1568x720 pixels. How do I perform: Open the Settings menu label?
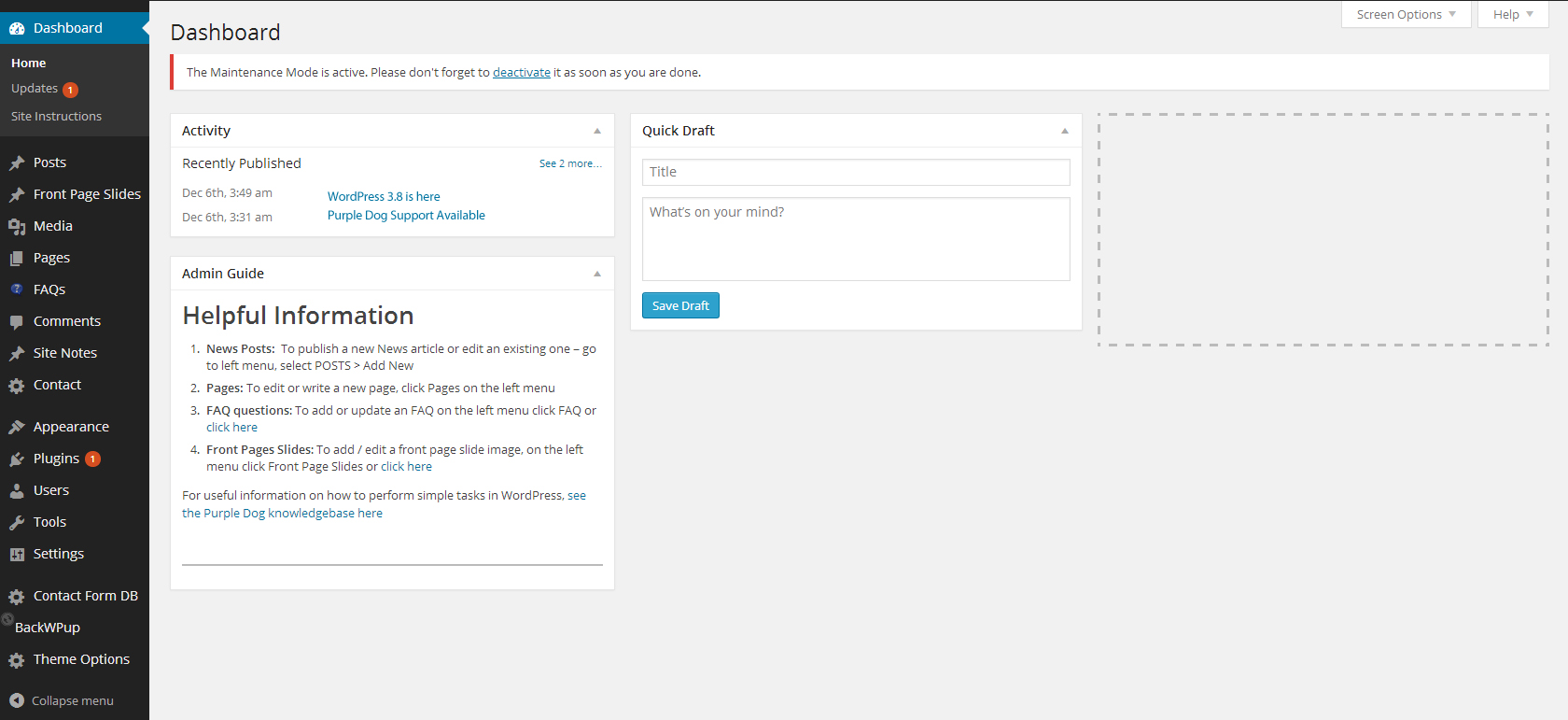pos(59,554)
